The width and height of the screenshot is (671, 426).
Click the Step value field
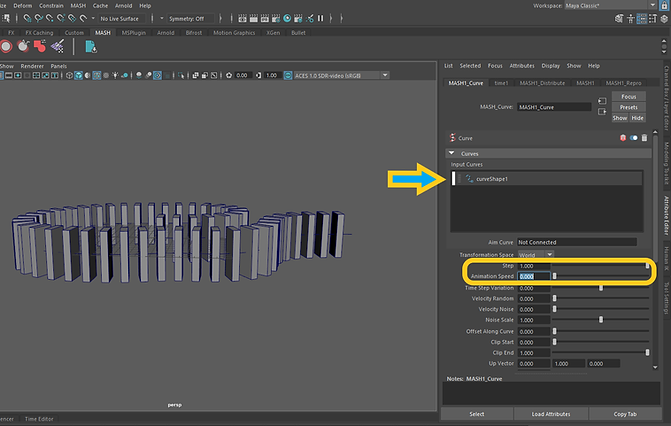pyautogui.click(x=534, y=266)
